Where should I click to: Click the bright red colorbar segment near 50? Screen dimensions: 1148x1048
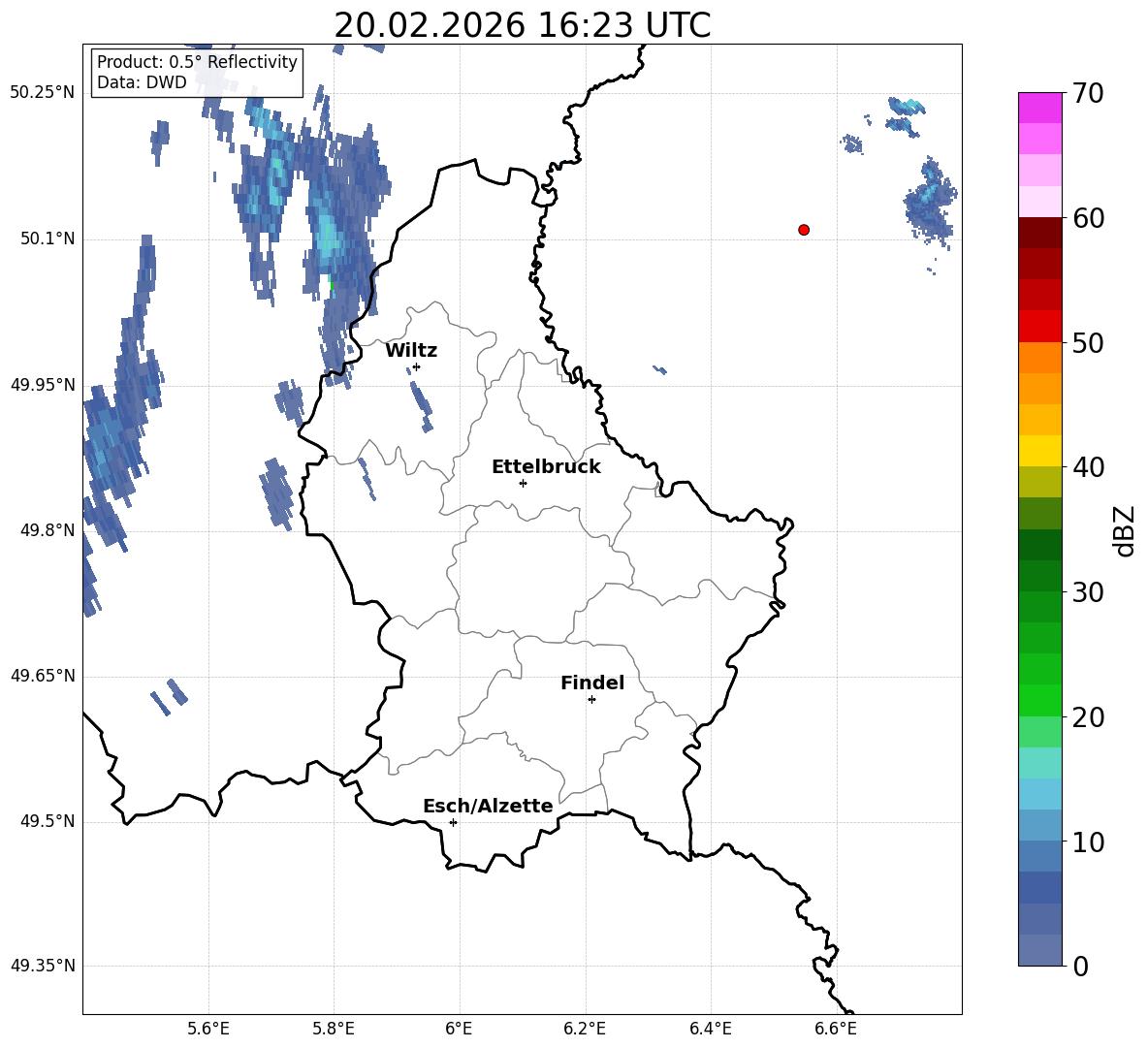coord(1040,327)
